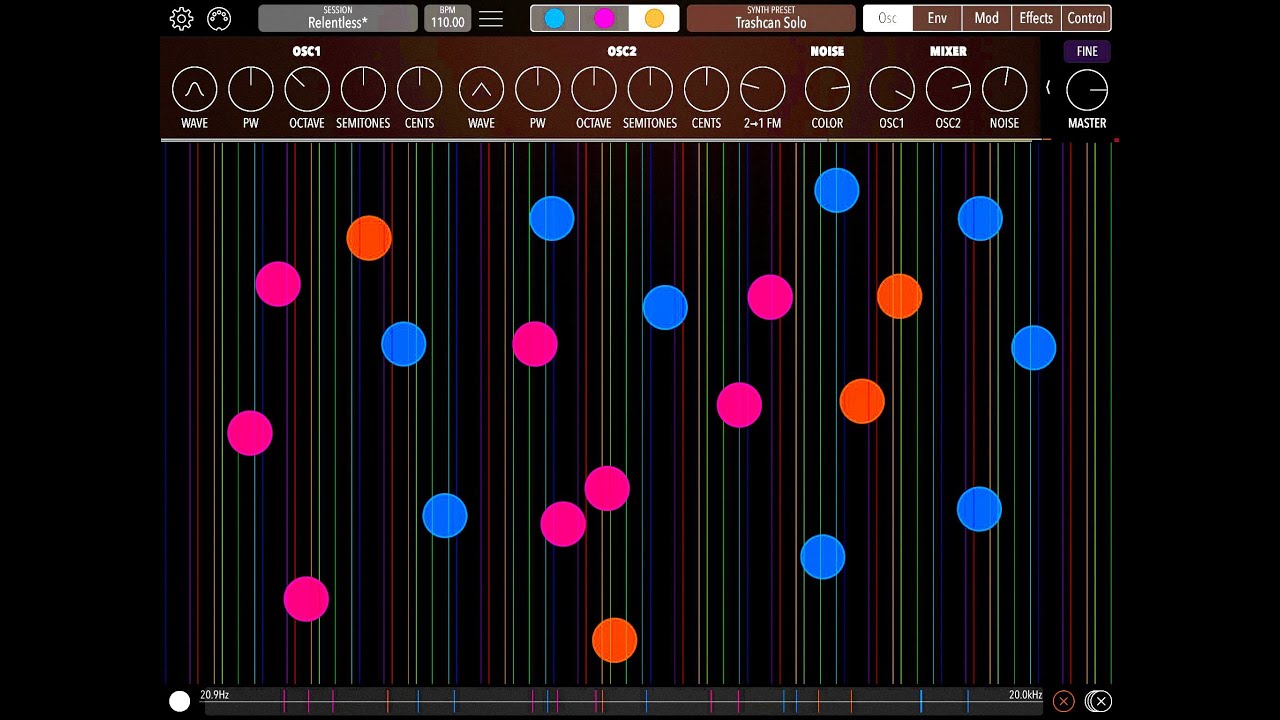1280x720 pixels.
Task: Click the 20.0kHz frequency label
Action: tap(1025, 695)
